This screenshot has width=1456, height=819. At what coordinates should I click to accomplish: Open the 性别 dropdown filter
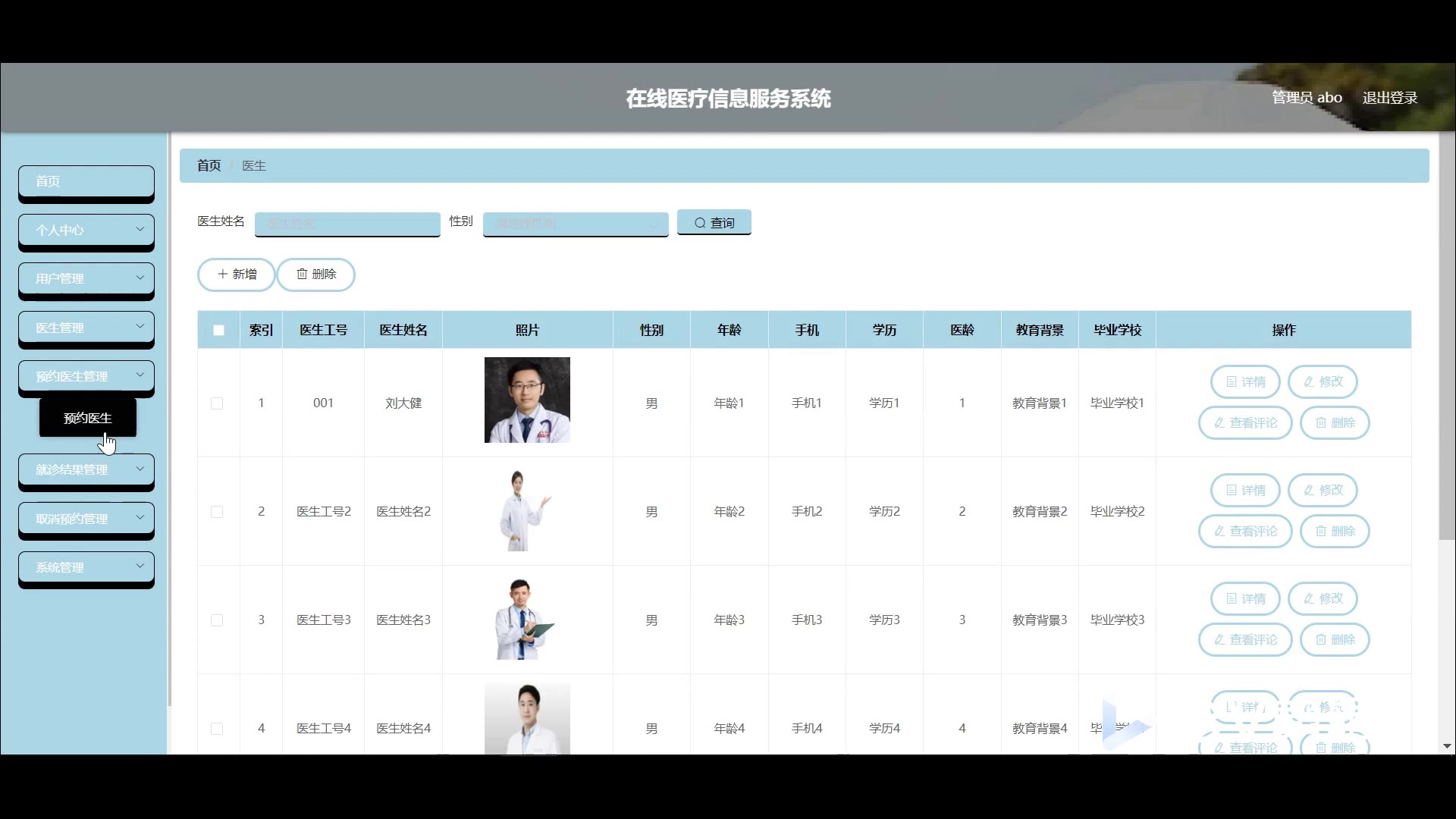click(576, 224)
